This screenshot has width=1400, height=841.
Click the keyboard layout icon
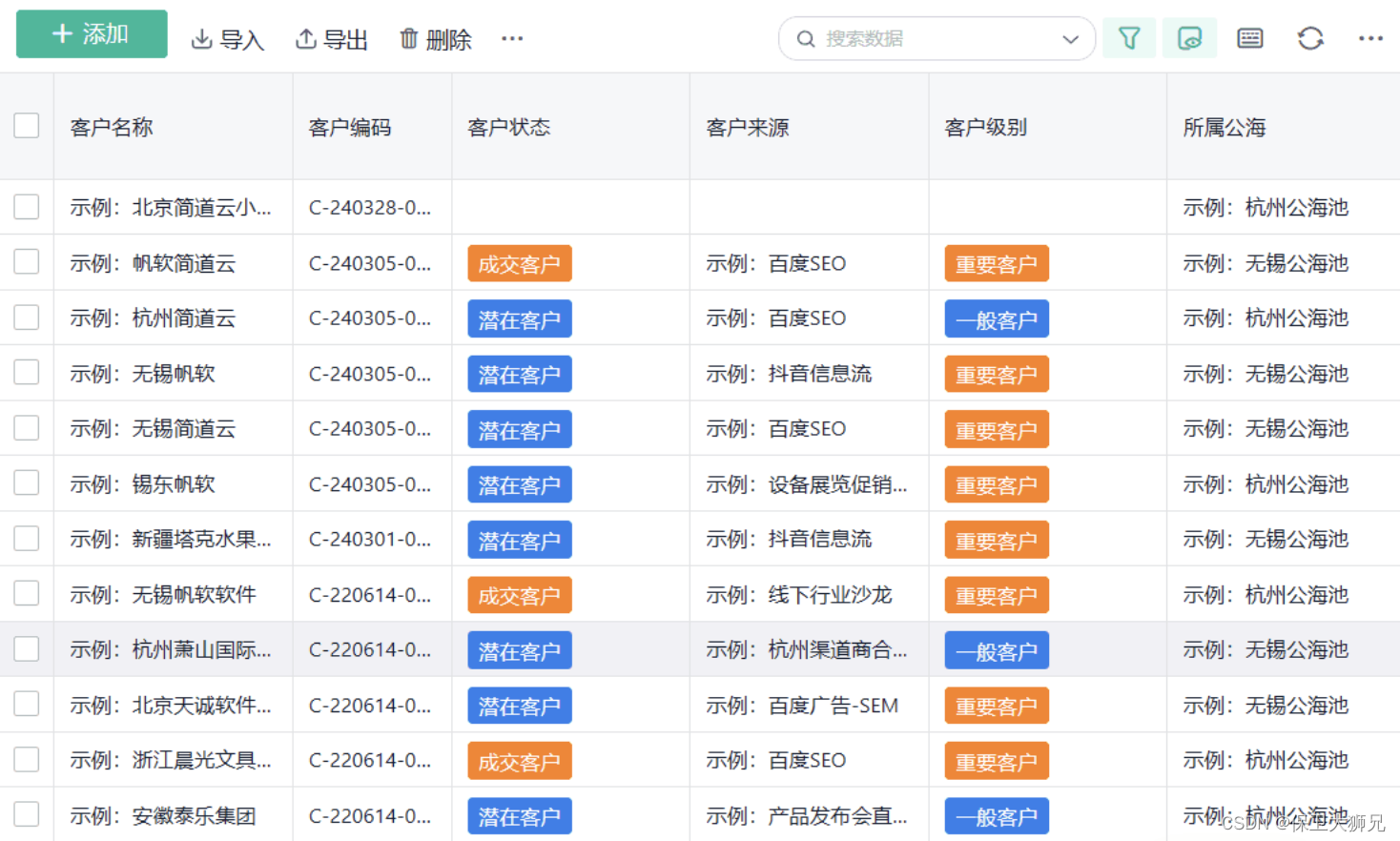[1249, 38]
